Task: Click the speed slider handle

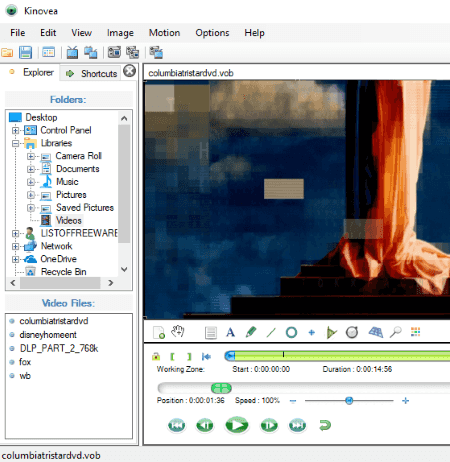Action: pyautogui.click(x=349, y=400)
